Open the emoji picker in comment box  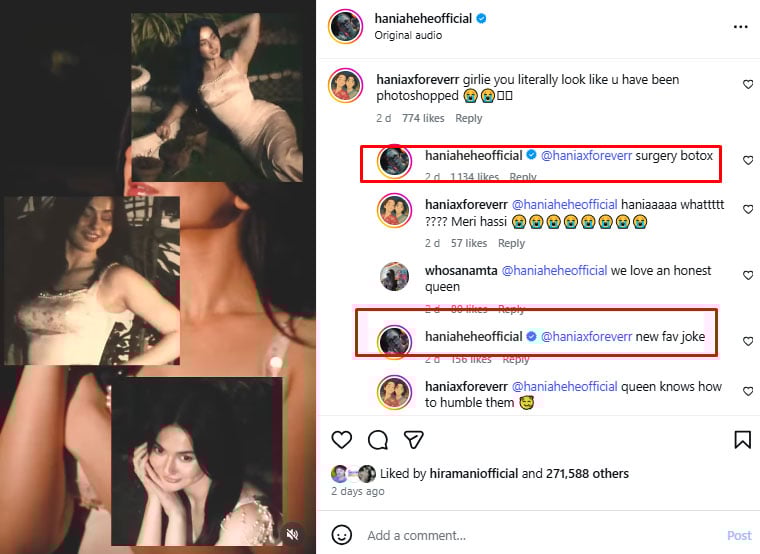click(x=342, y=535)
